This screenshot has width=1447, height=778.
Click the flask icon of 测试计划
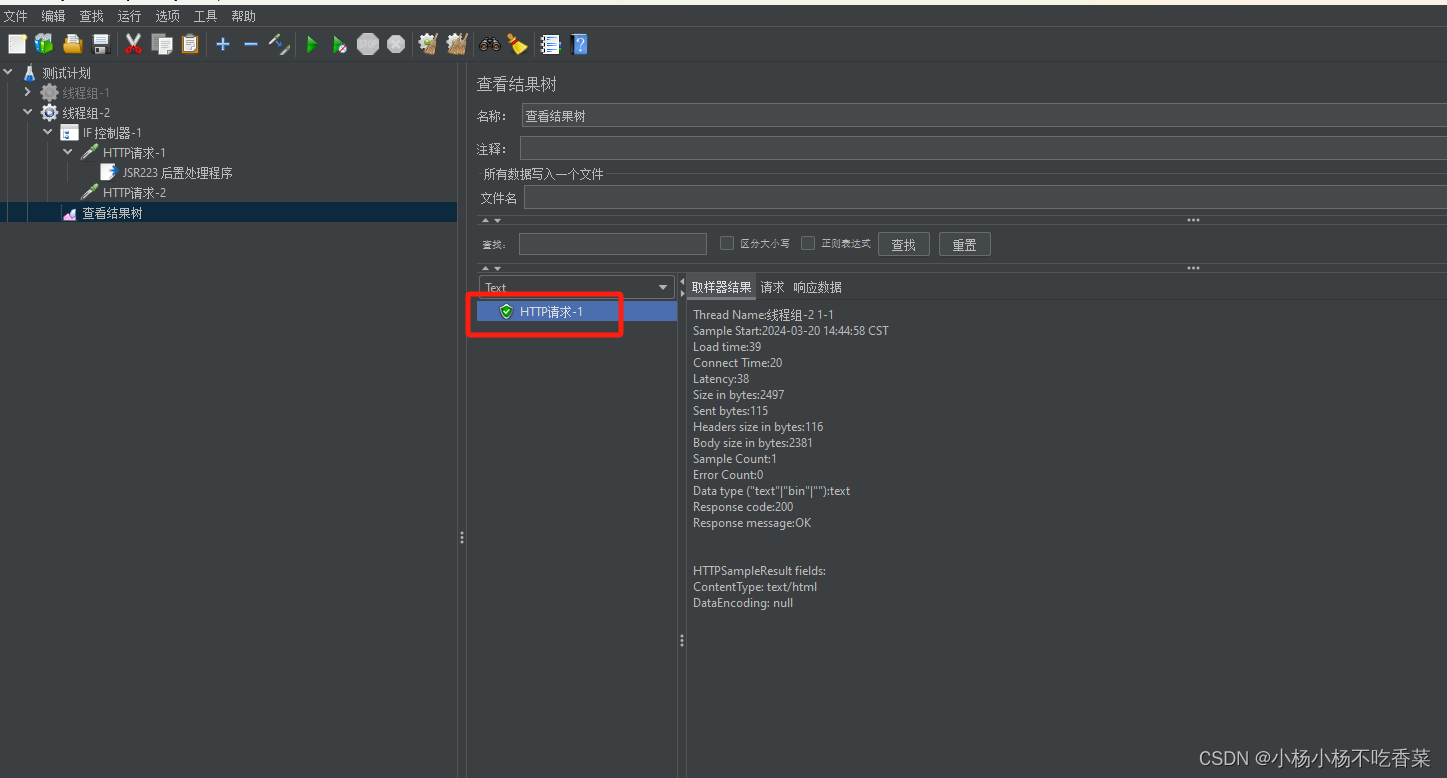(30, 73)
